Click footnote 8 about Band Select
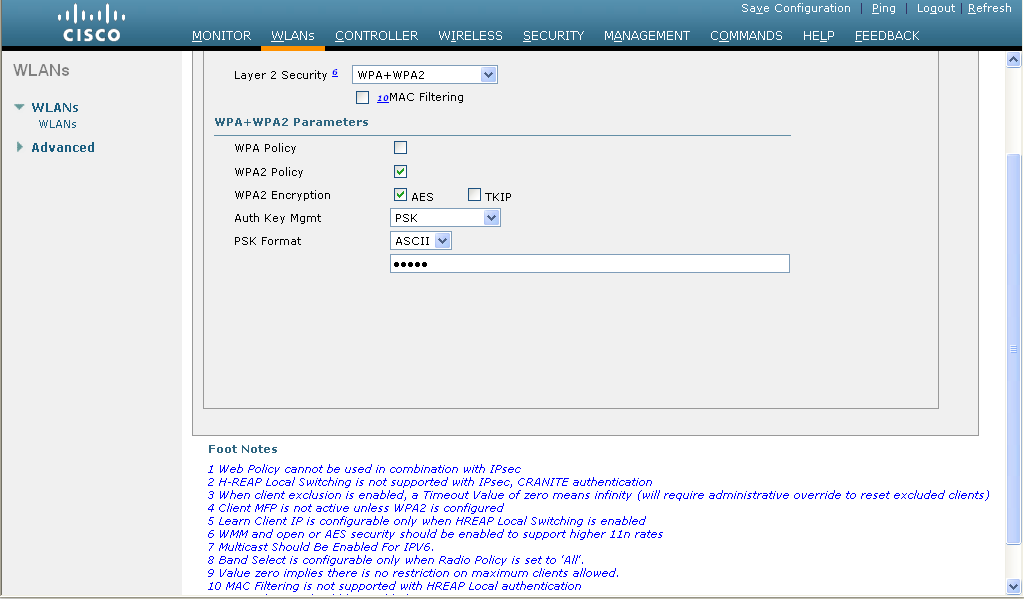The height and width of the screenshot is (599, 1024). click(x=396, y=560)
